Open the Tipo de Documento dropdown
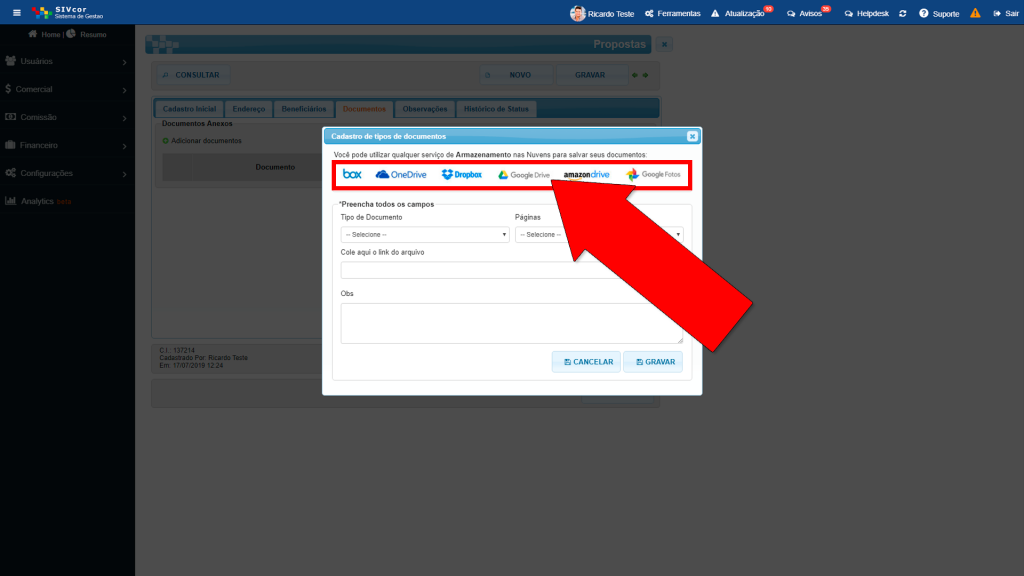Viewport: 1024px width, 576px height. [424, 234]
